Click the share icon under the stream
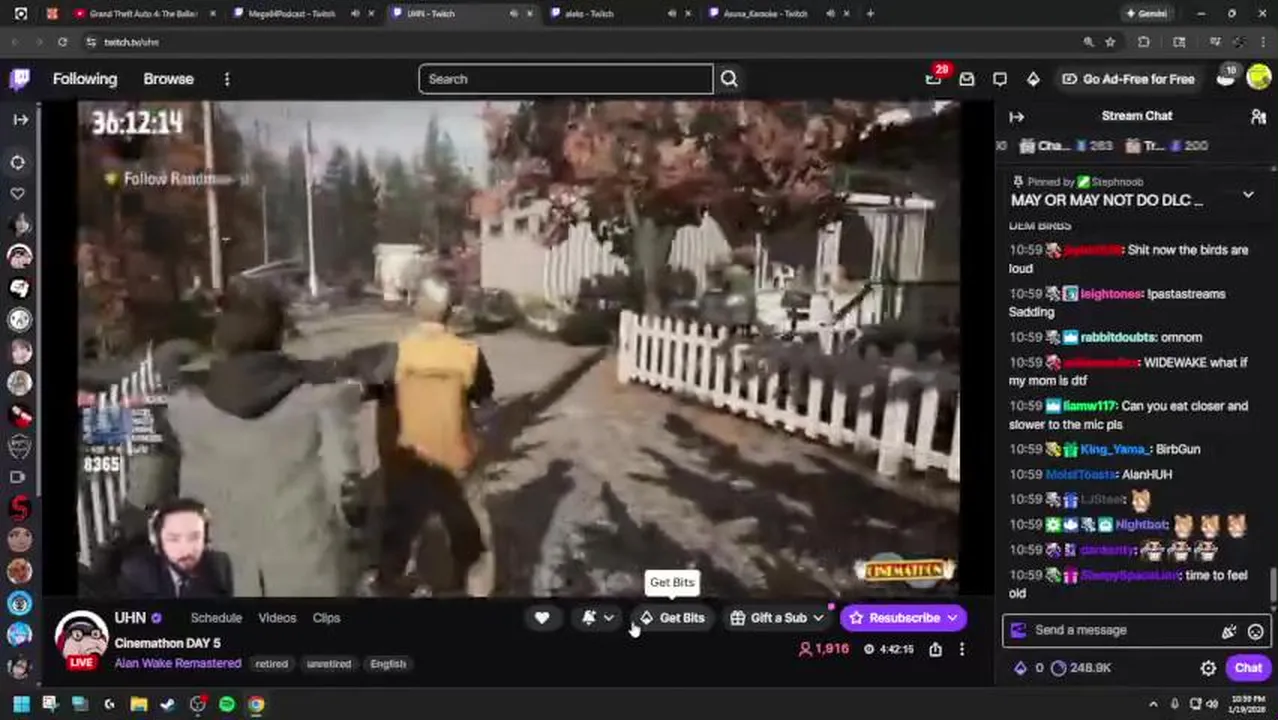Image resolution: width=1278 pixels, height=720 pixels. point(935,649)
